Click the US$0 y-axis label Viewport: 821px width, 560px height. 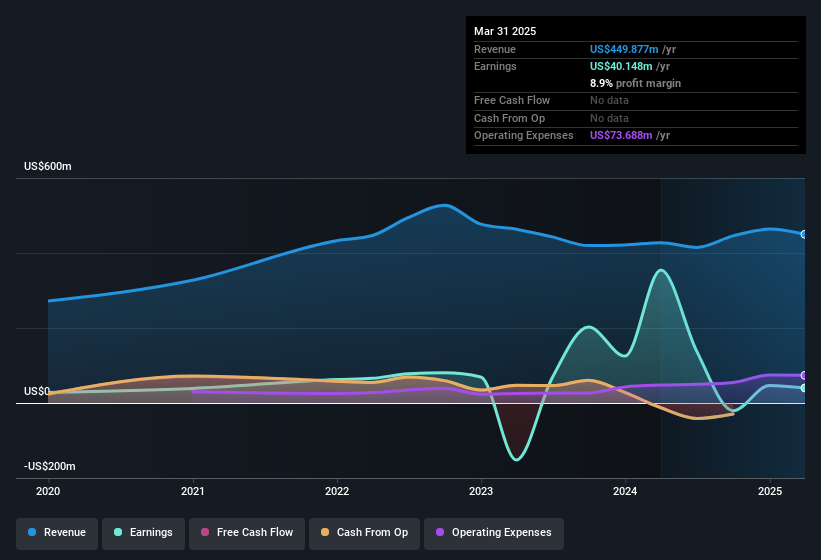37,391
